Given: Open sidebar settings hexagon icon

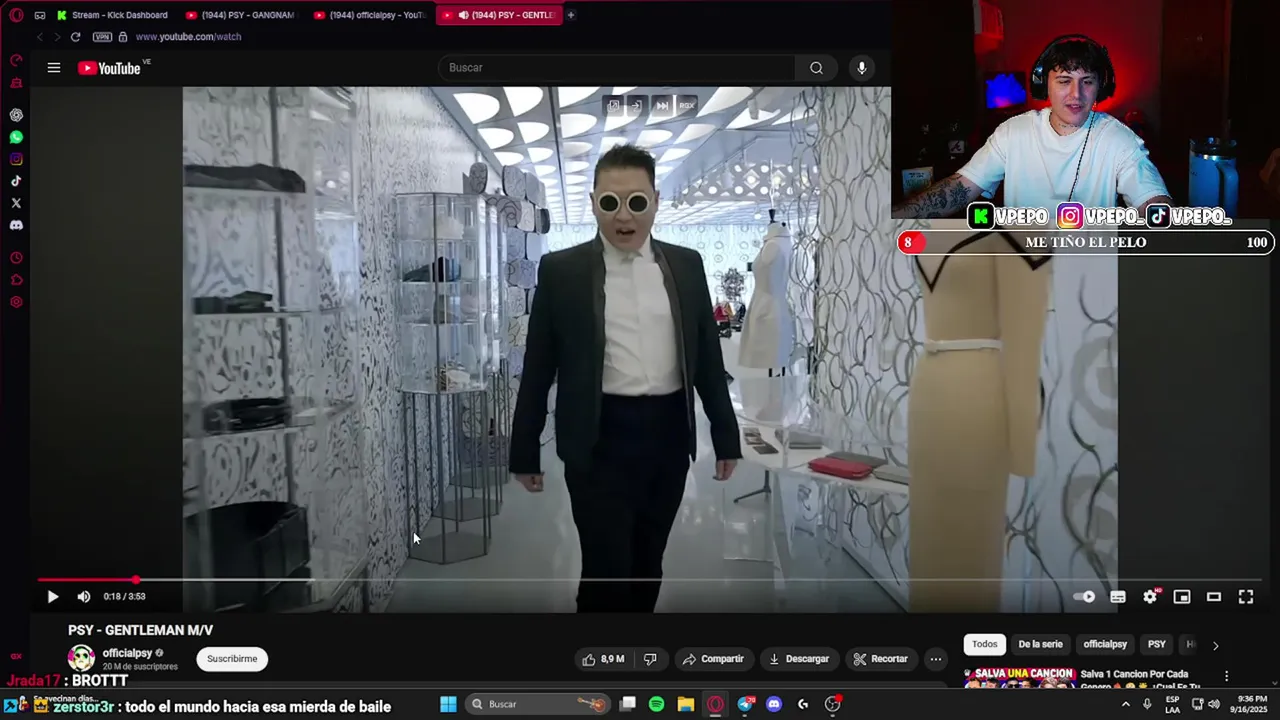Looking at the screenshot, I should point(16,302).
